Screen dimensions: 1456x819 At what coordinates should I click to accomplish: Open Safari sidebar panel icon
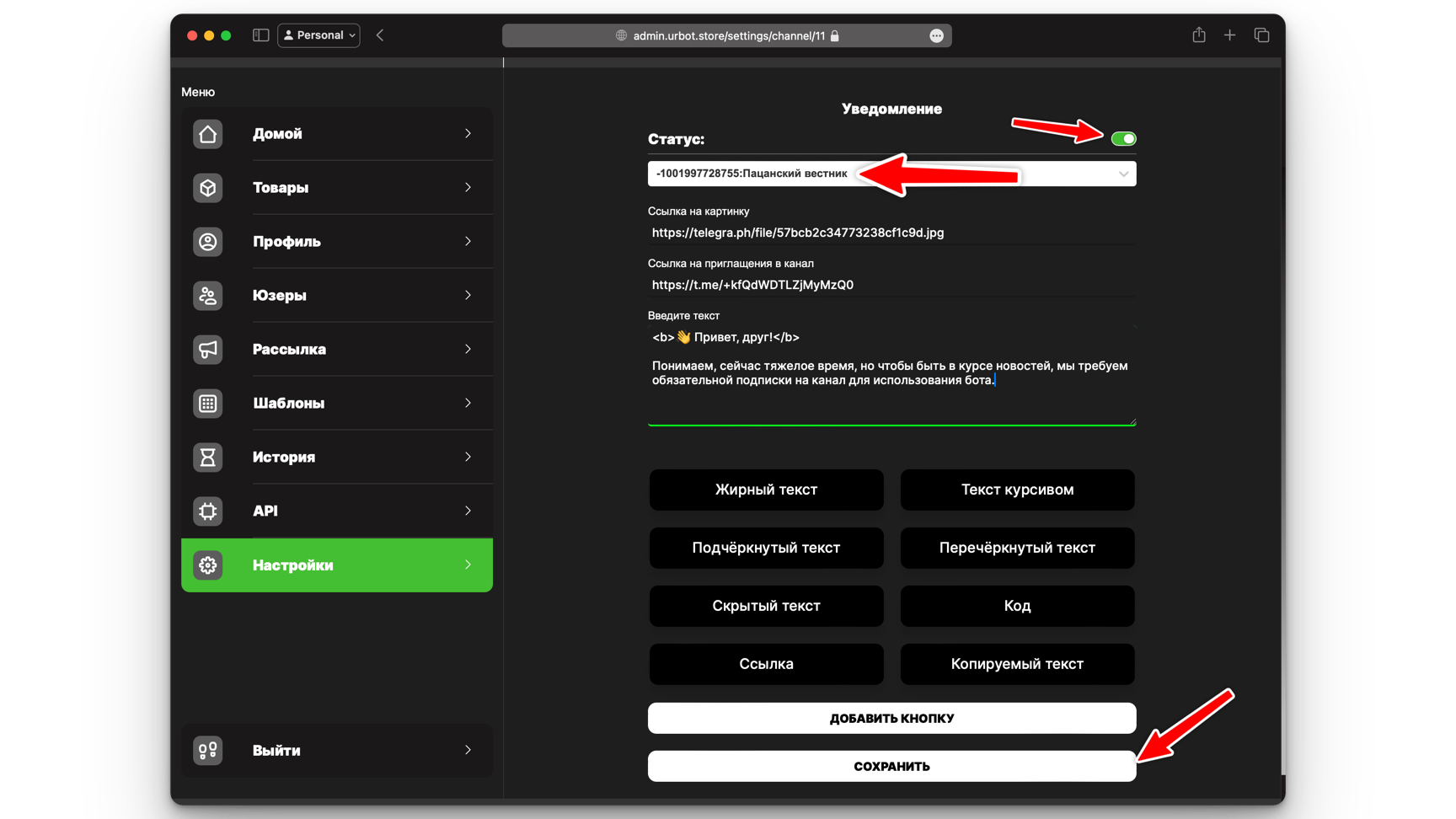click(260, 35)
